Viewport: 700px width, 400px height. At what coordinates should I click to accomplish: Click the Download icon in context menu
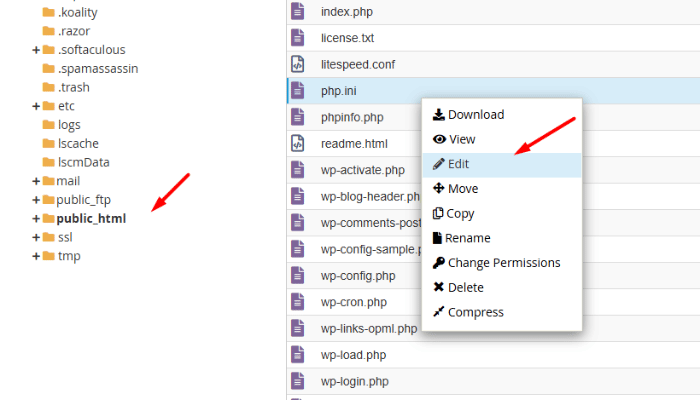pyautogui.click(x=438, y=115)
